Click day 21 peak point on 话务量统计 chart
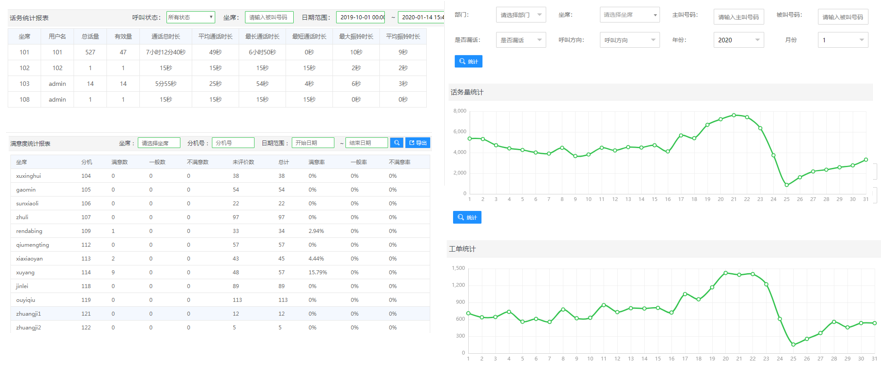887x368 pixels. click(734, 115)
